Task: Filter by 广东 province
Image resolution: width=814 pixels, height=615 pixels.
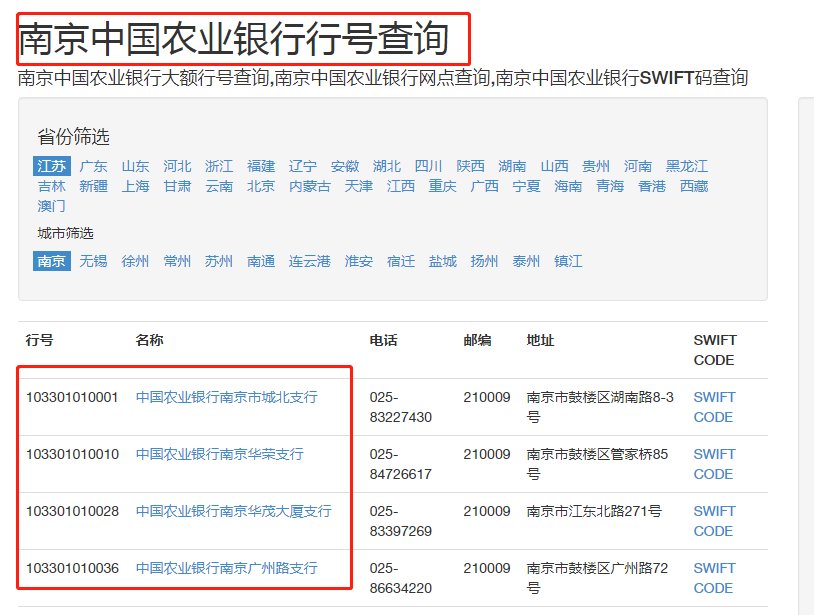Action: click(x=93, y=166)
